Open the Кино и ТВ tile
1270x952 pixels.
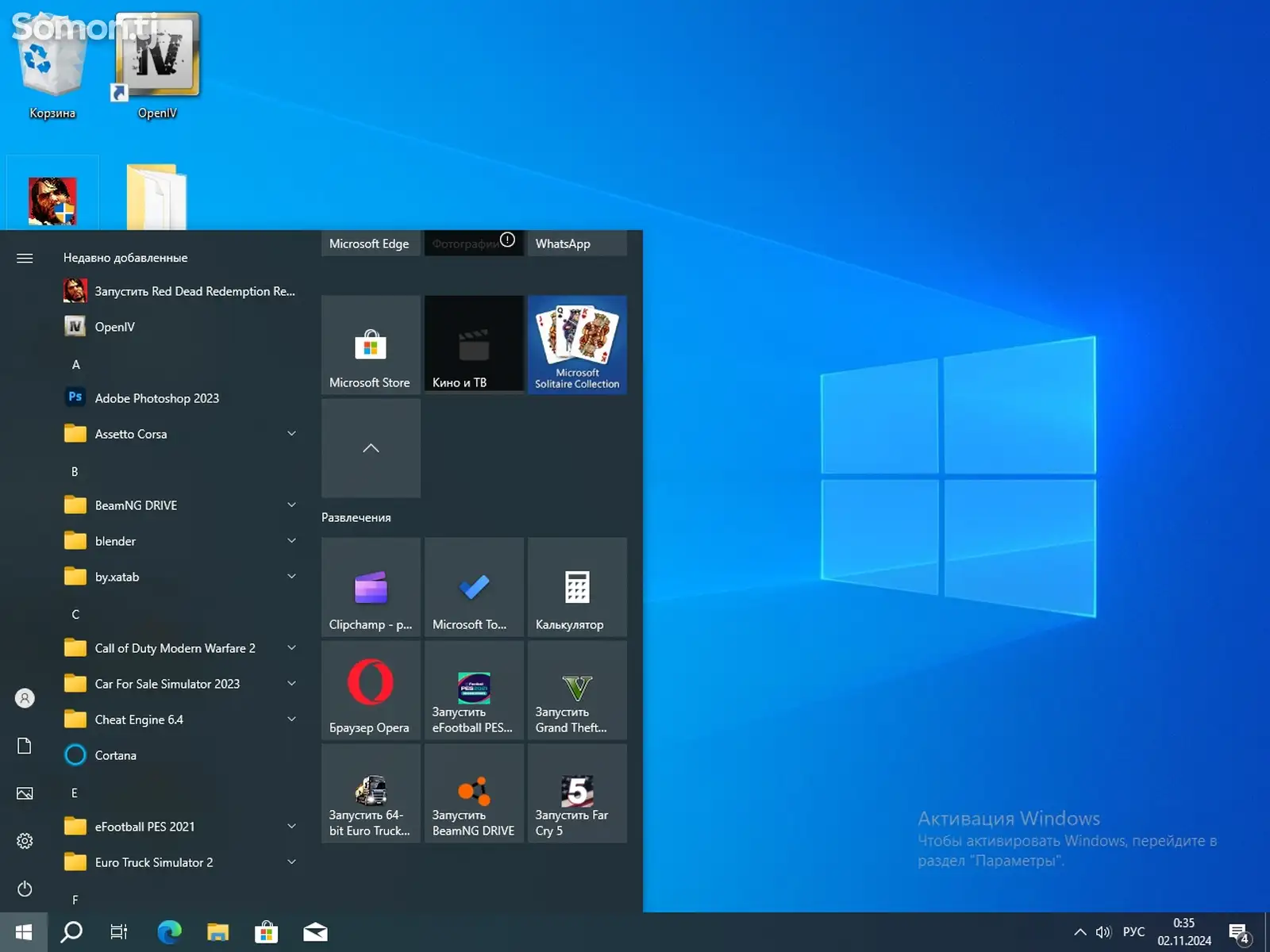(x=474, y=345)
